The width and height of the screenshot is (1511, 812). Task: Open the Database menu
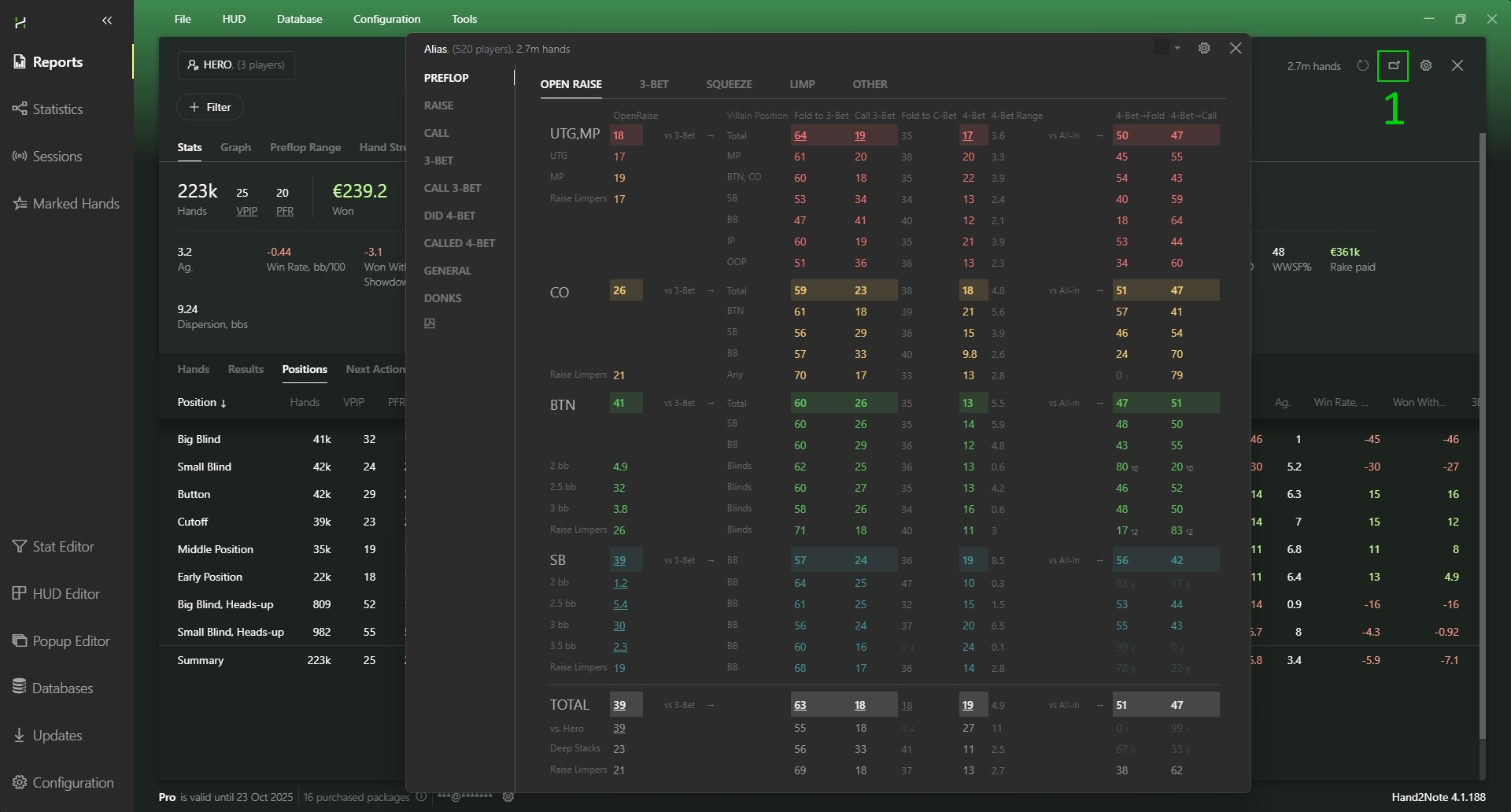click(299, 19)
